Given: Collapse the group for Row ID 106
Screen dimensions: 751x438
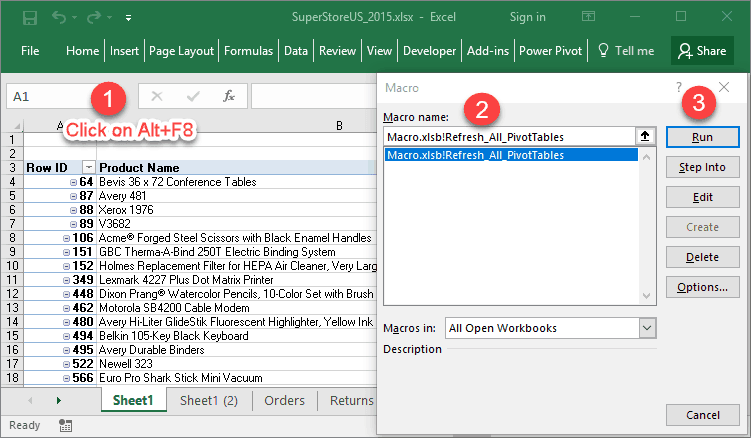Looking at the screenshot, I should tap(66, 238).
